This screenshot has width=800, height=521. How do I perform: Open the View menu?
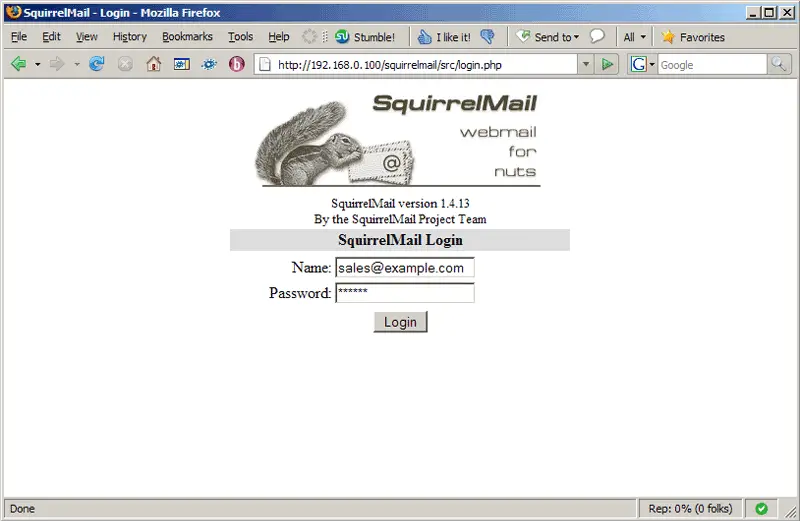pos(87,37)
